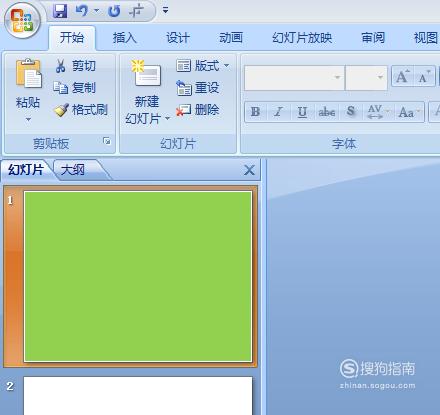The height and width of the screenshot is (415, 440).
Task: Click 重设 to reset slide
Action: (198, 88)
